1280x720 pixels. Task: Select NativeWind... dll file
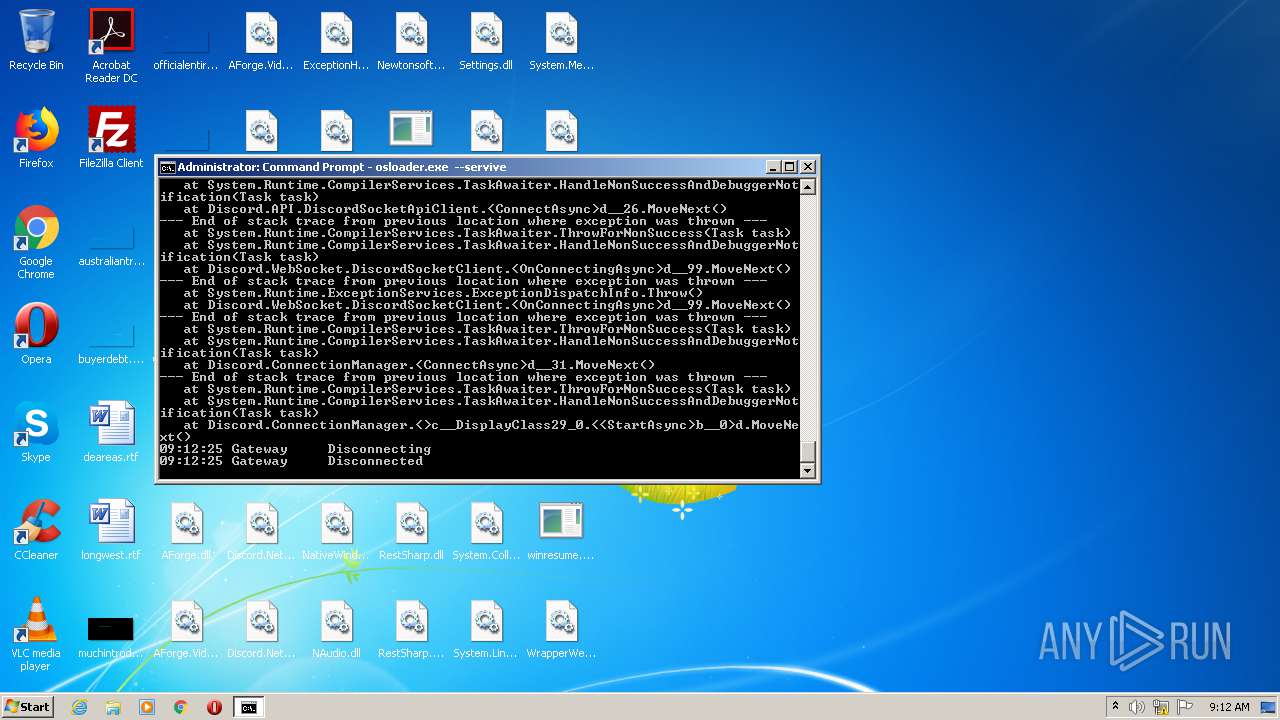click(336, 531)
